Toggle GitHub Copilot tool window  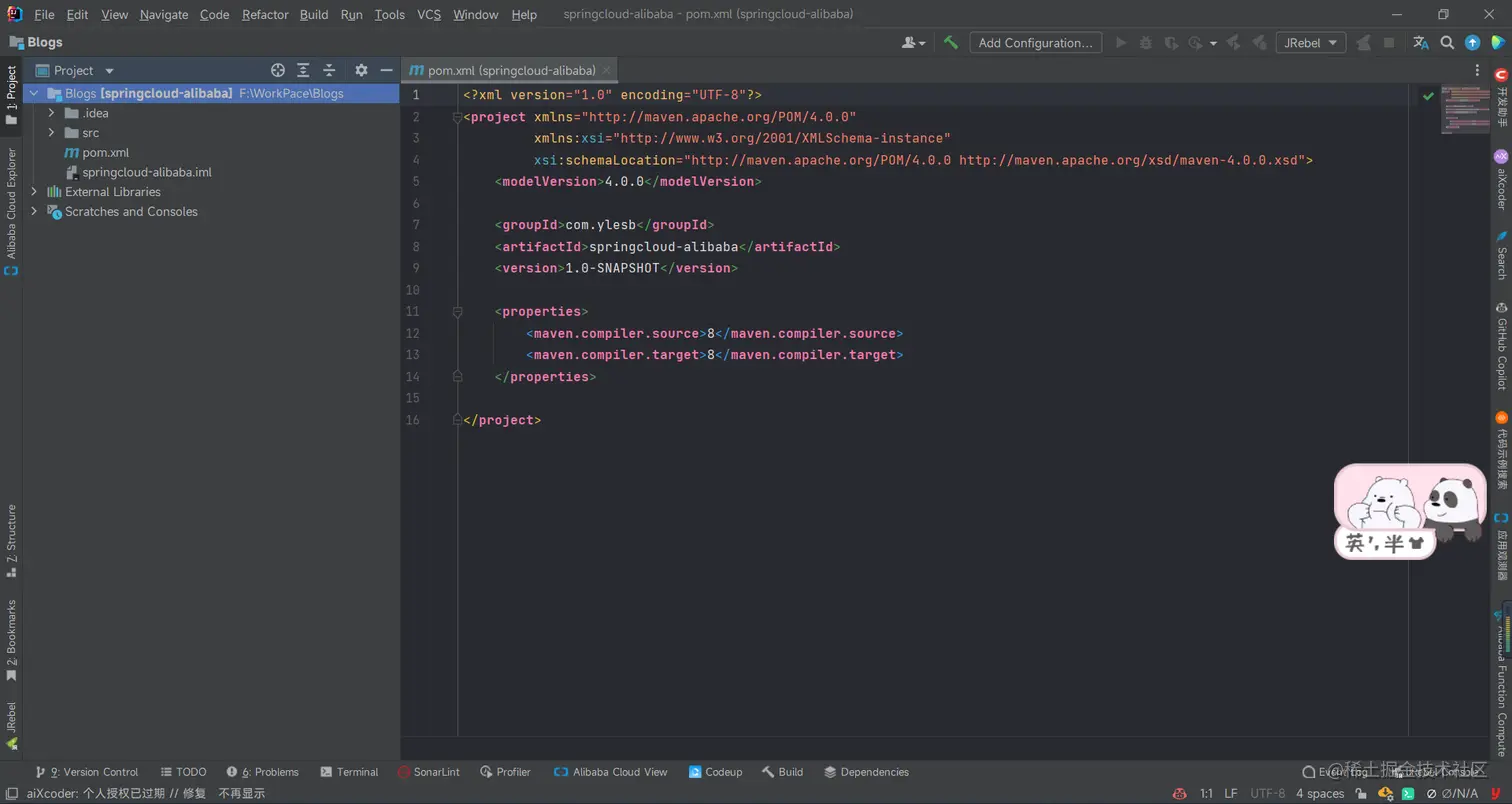(x=1501, y=345)
